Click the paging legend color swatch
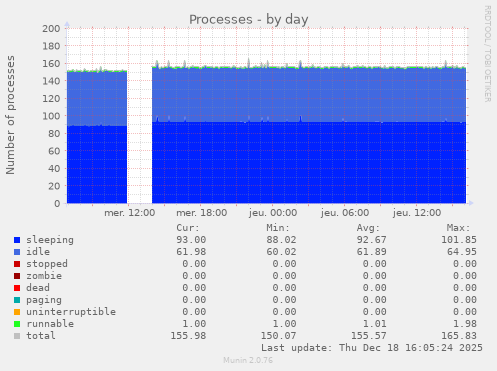Image resolution: width=497 pixels, height=371 pixels. [x=17, y=300]
